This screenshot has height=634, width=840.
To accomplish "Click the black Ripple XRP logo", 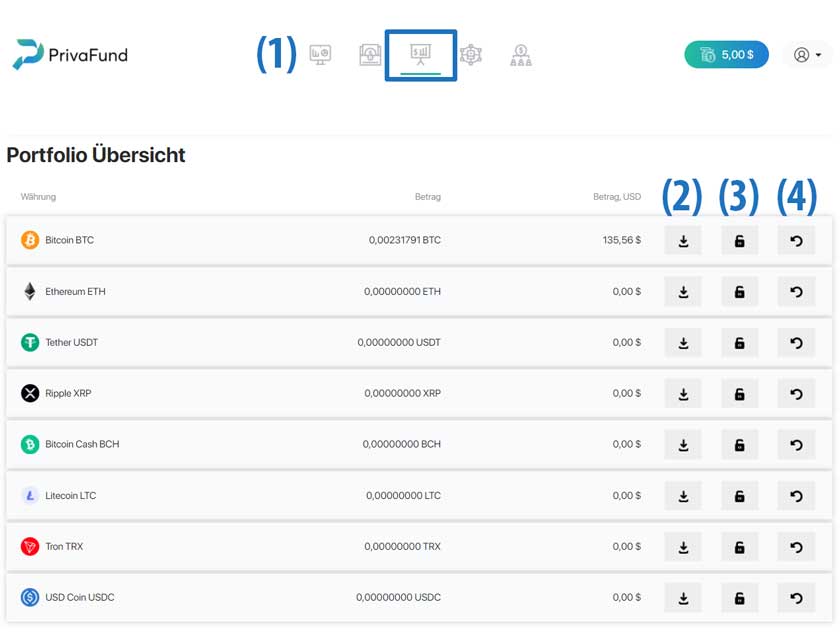I will [30, 393].
